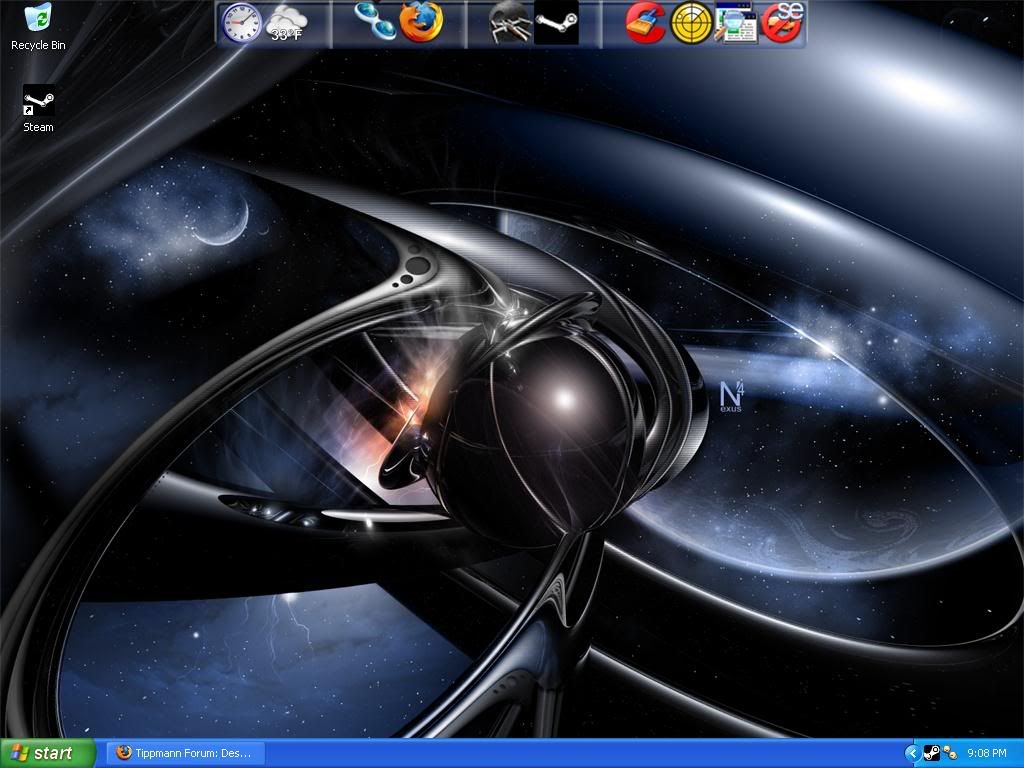Click the Nexus logo on the wallpaper

tap(731, 395)
